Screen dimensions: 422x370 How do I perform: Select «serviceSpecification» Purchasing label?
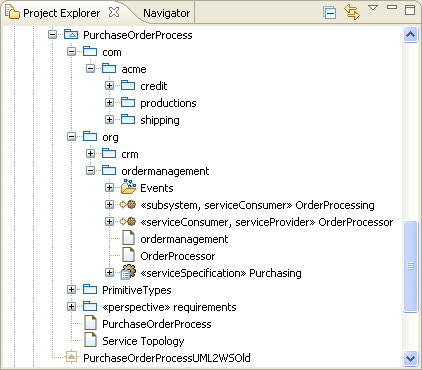point(221,273)
